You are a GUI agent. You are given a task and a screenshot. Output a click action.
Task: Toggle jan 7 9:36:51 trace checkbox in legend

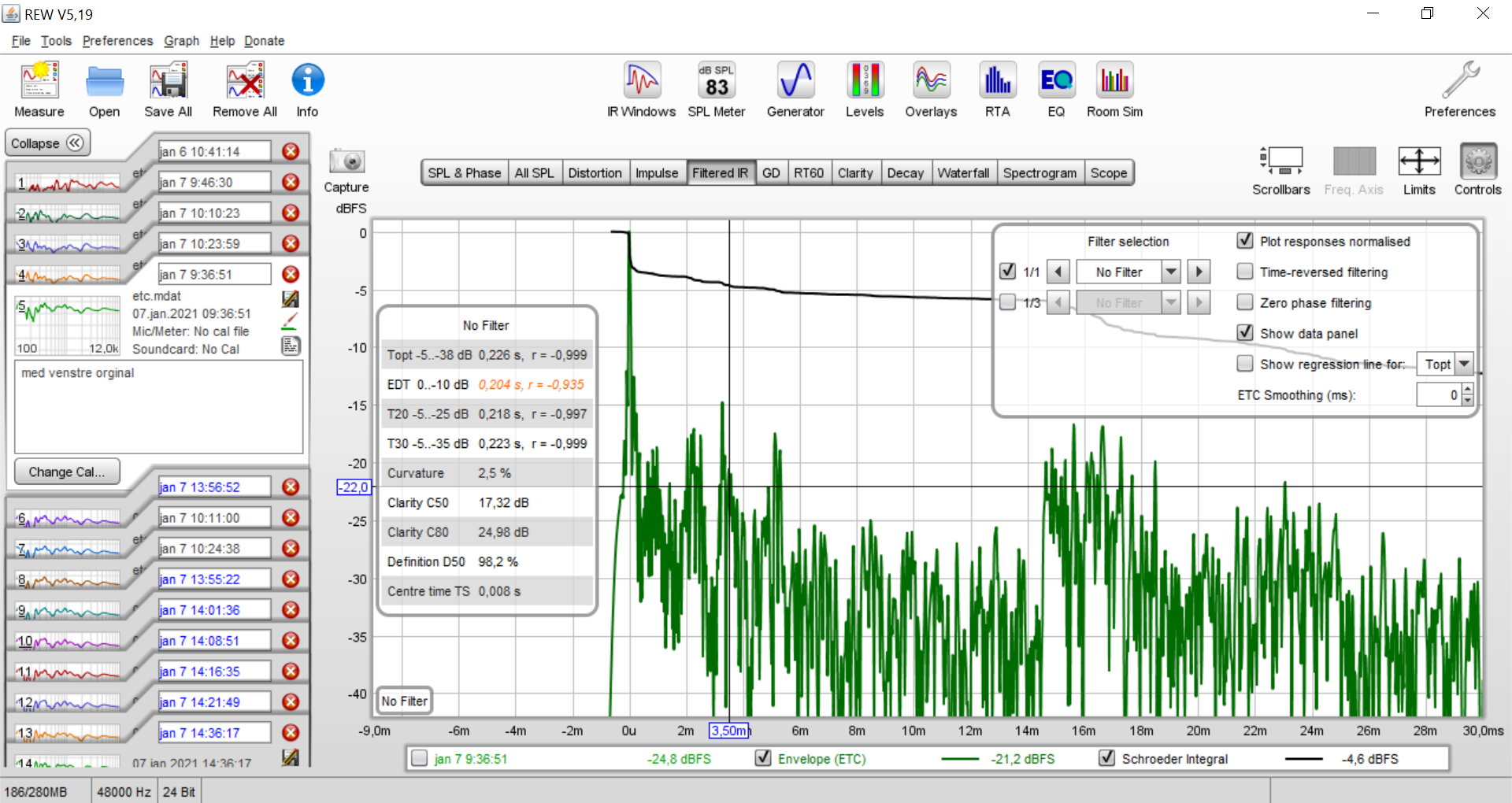[420, 757]
